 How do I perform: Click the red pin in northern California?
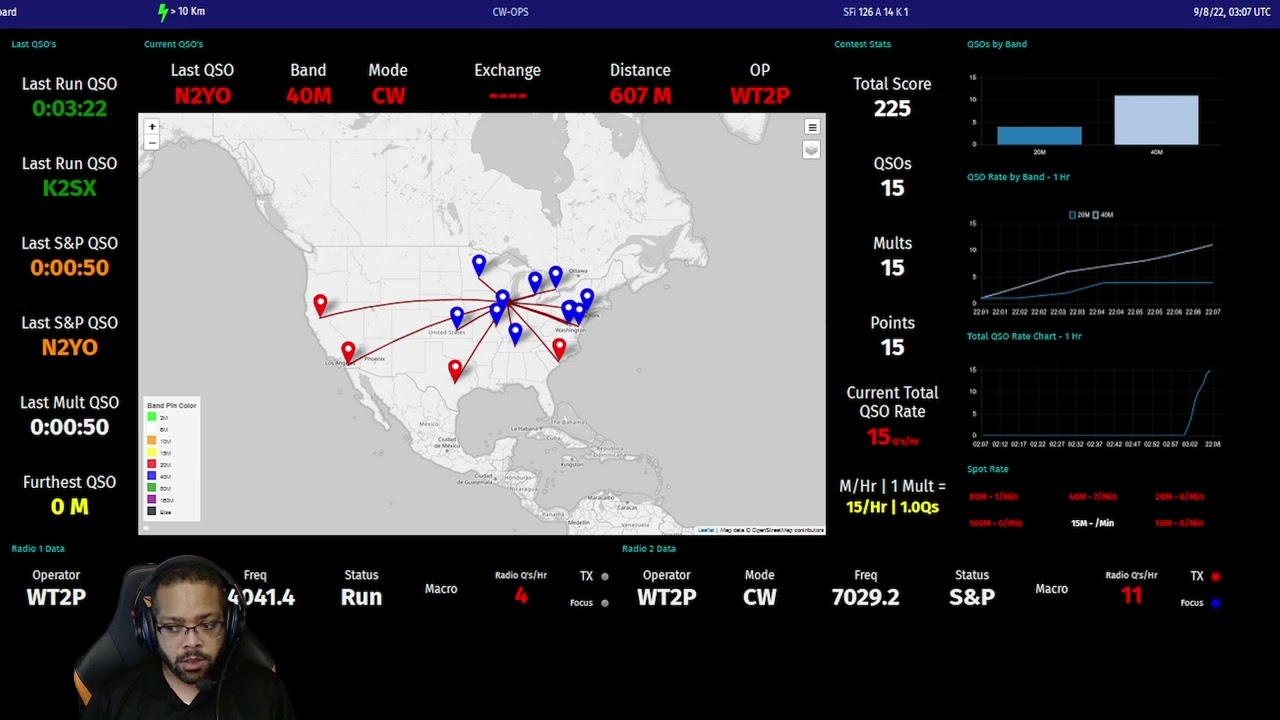pyautogui.click(x=320, y=304)
